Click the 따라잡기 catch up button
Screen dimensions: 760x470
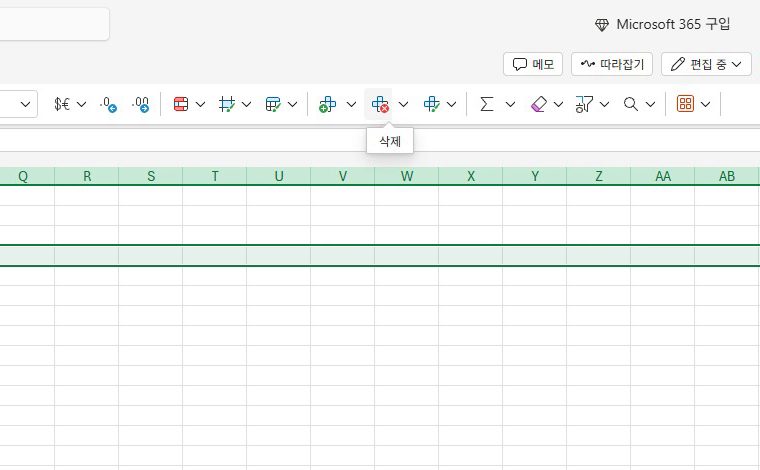tap(612, 64)
